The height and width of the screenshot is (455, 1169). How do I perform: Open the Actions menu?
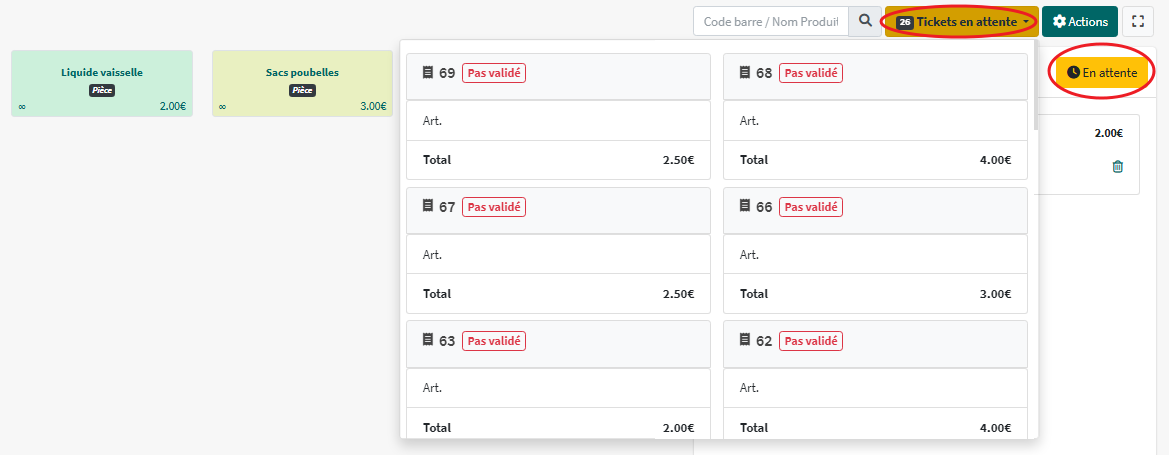pos(1080,21)
